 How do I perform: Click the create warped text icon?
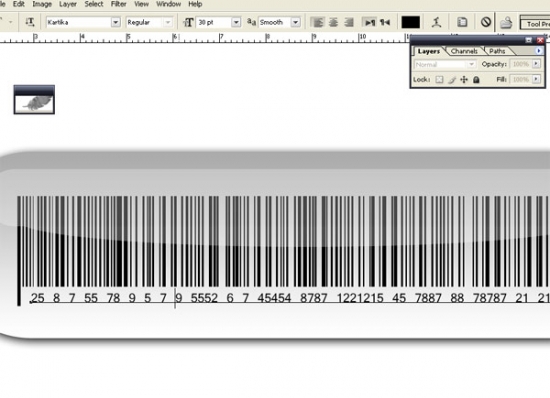point(436,22)
